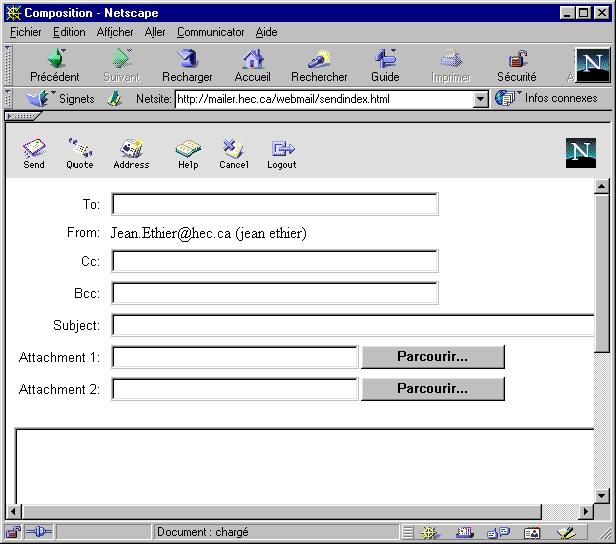This screenshot has height=544, width=616.
Task: Click vertical scrollbar down arrow
Action: point(601,496)
